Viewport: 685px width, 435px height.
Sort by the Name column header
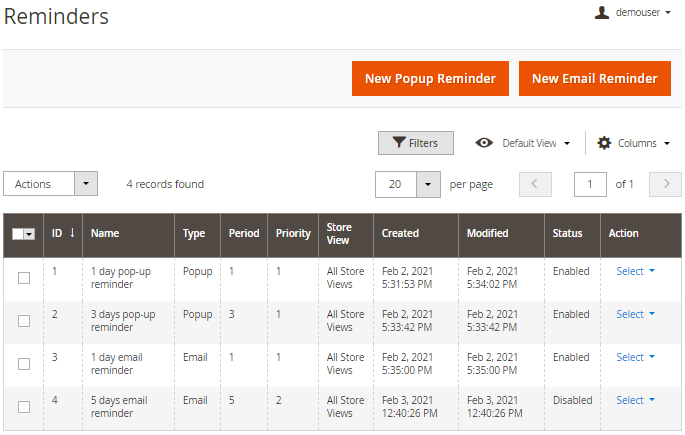coord(105,233)
